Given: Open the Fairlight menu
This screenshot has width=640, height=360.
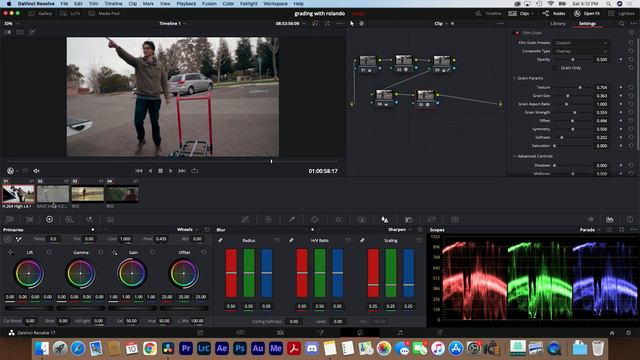Looking at the screenshot, I should pos(249,4).
